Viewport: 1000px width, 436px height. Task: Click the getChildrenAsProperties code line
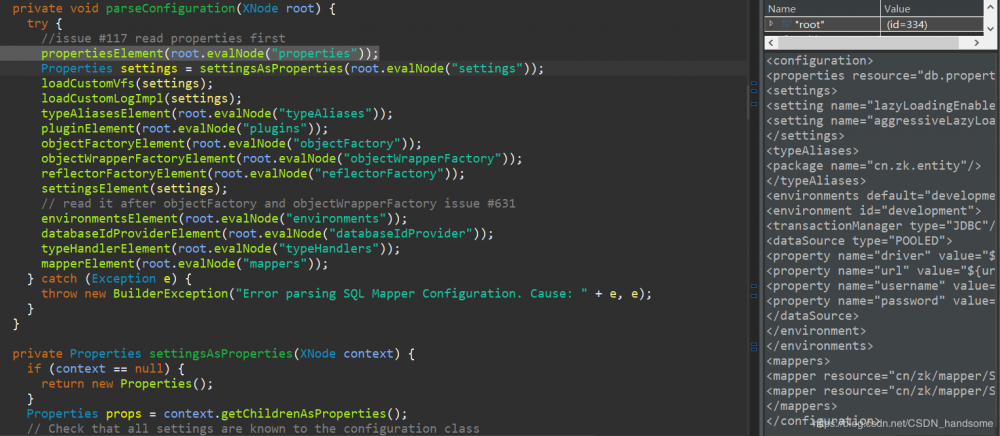tap(217, 414)
